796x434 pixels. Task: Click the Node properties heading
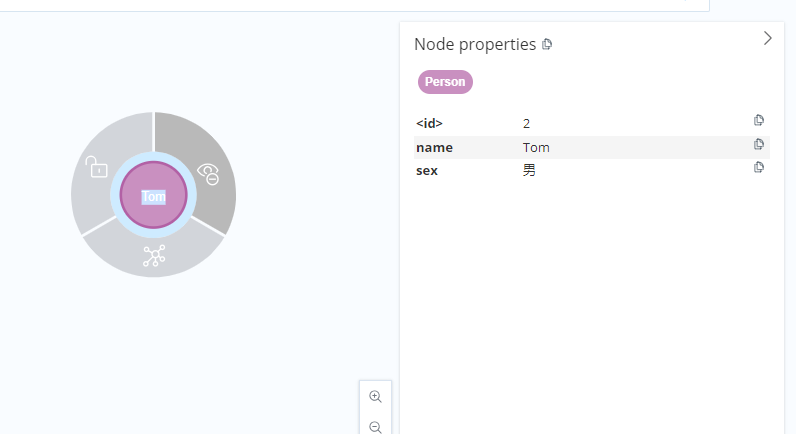[x=475, y=44]
